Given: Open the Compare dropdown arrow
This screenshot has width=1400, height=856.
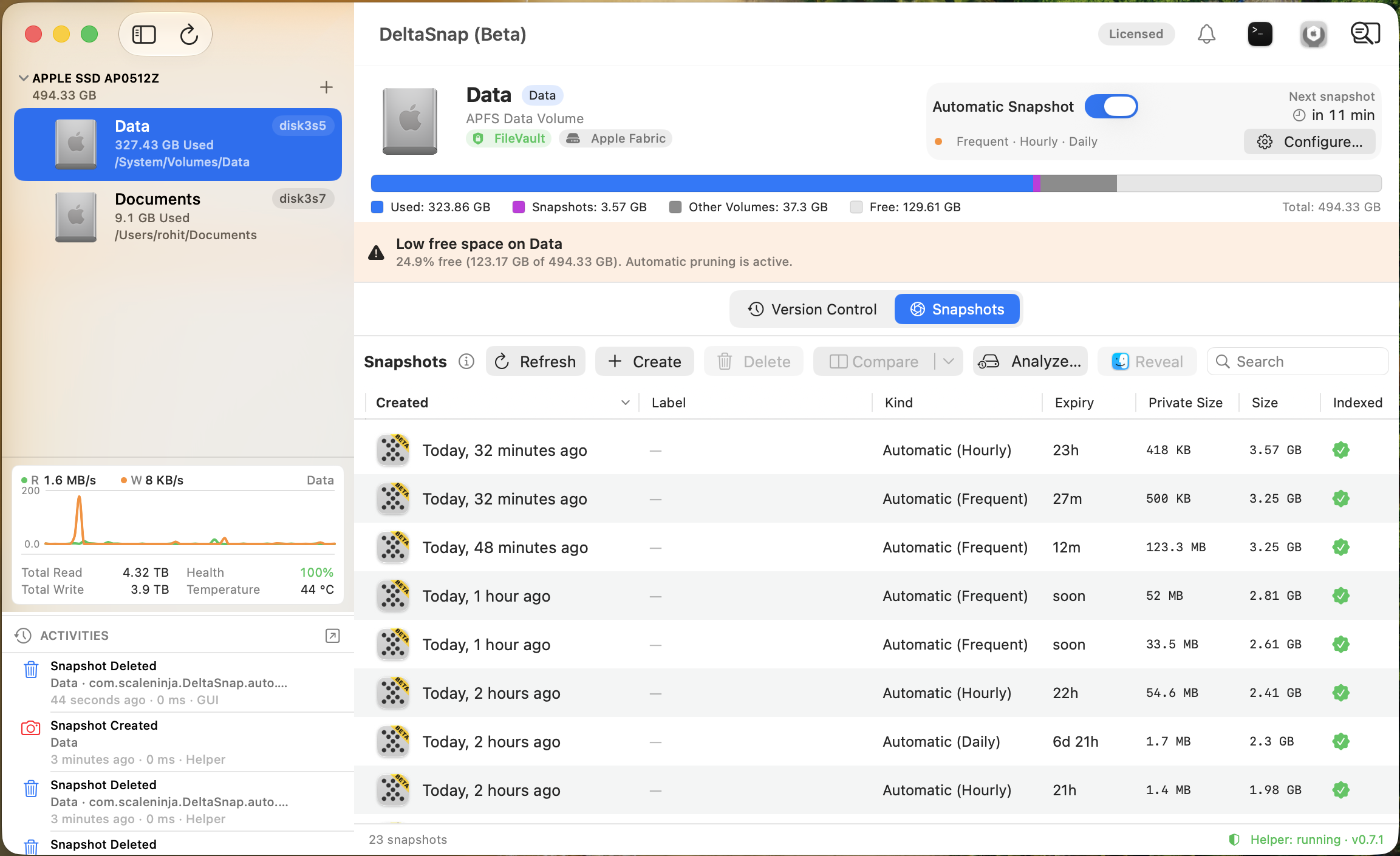Looking at the screenshot, I should pyautogui.click(x=948, y=362).
